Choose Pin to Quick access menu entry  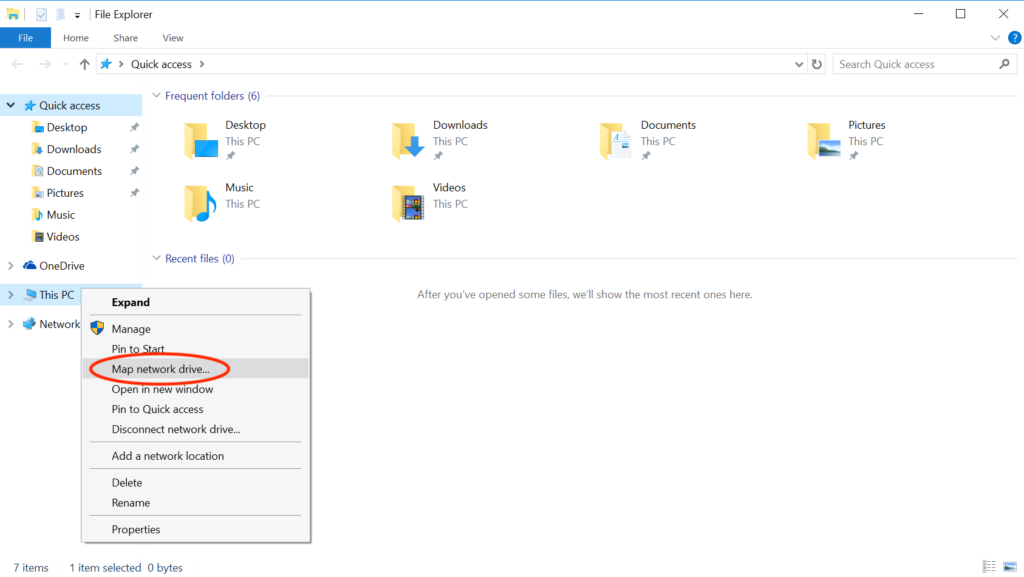tap(196, 409)
